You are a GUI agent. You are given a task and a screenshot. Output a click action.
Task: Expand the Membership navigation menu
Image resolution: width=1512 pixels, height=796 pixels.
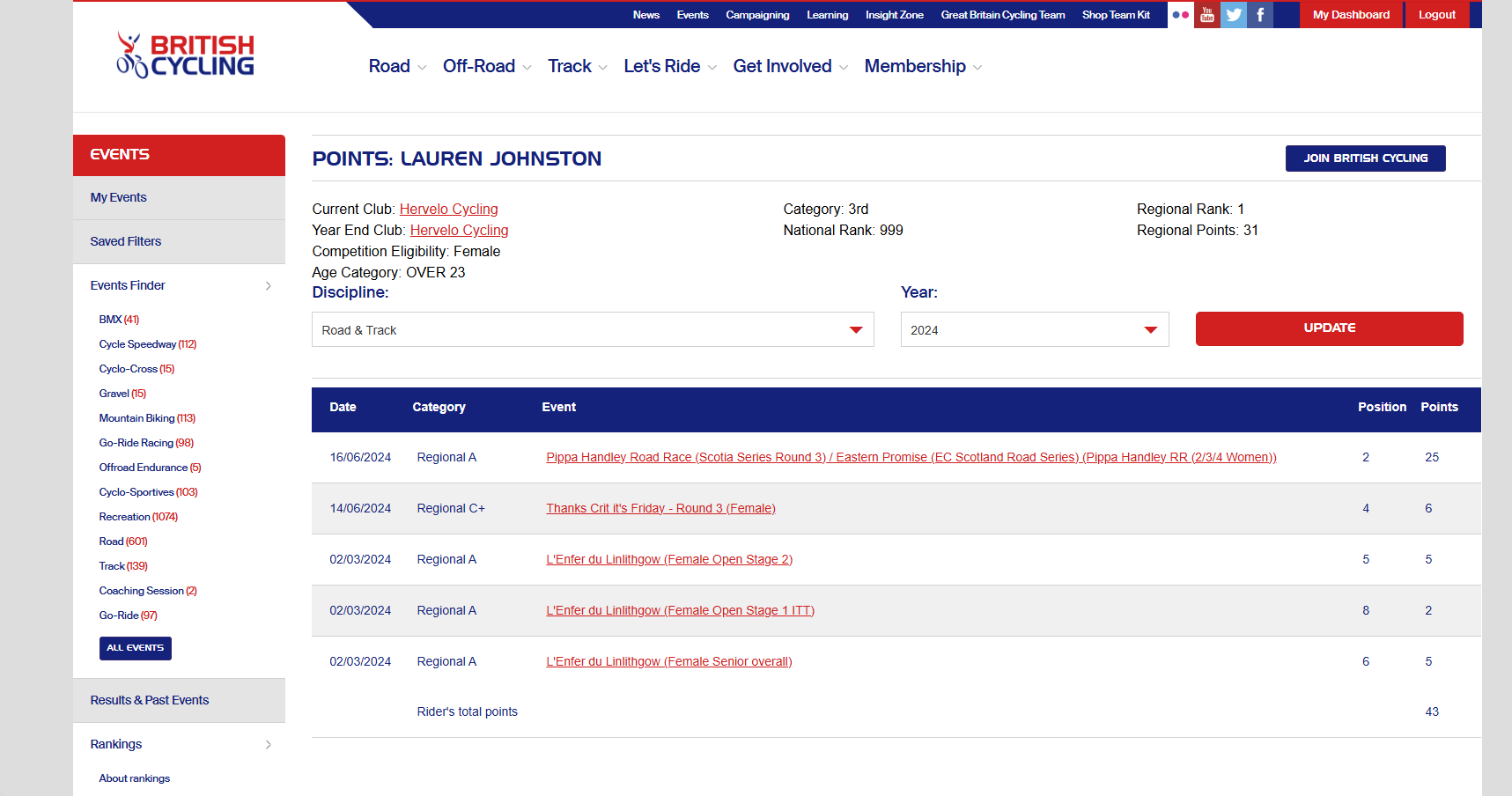(923, 67)
